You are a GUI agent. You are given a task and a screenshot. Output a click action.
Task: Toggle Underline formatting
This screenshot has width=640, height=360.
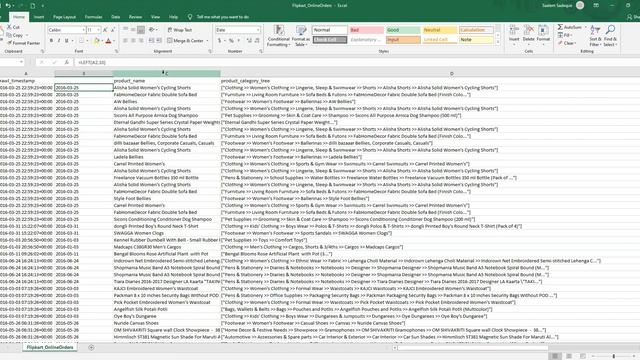click(x=67, y=41)
